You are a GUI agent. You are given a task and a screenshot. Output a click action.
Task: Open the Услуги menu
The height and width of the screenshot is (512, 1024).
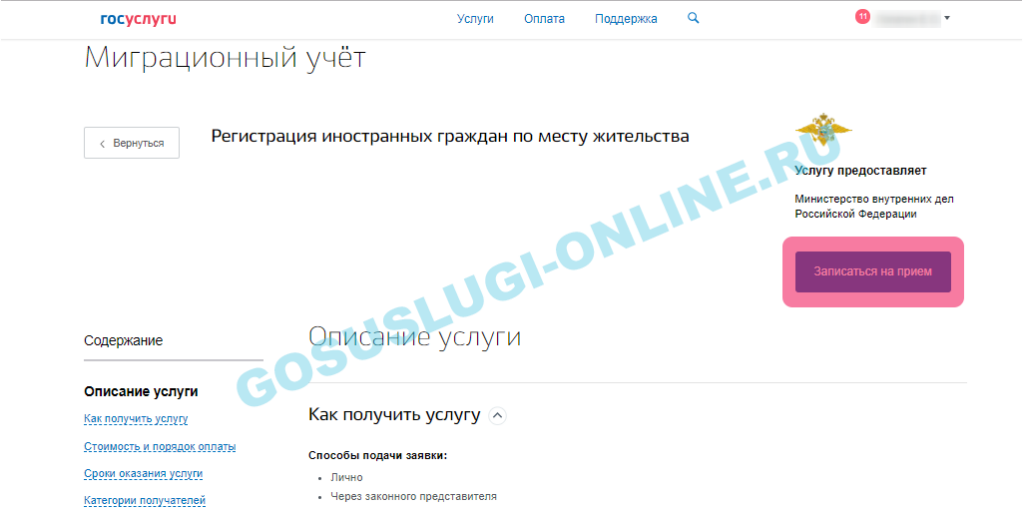tap(475, 19)
